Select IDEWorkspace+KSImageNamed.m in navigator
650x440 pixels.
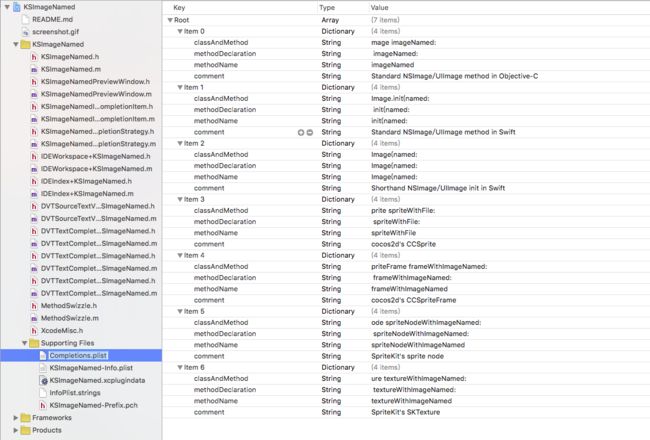coord(97,169)
